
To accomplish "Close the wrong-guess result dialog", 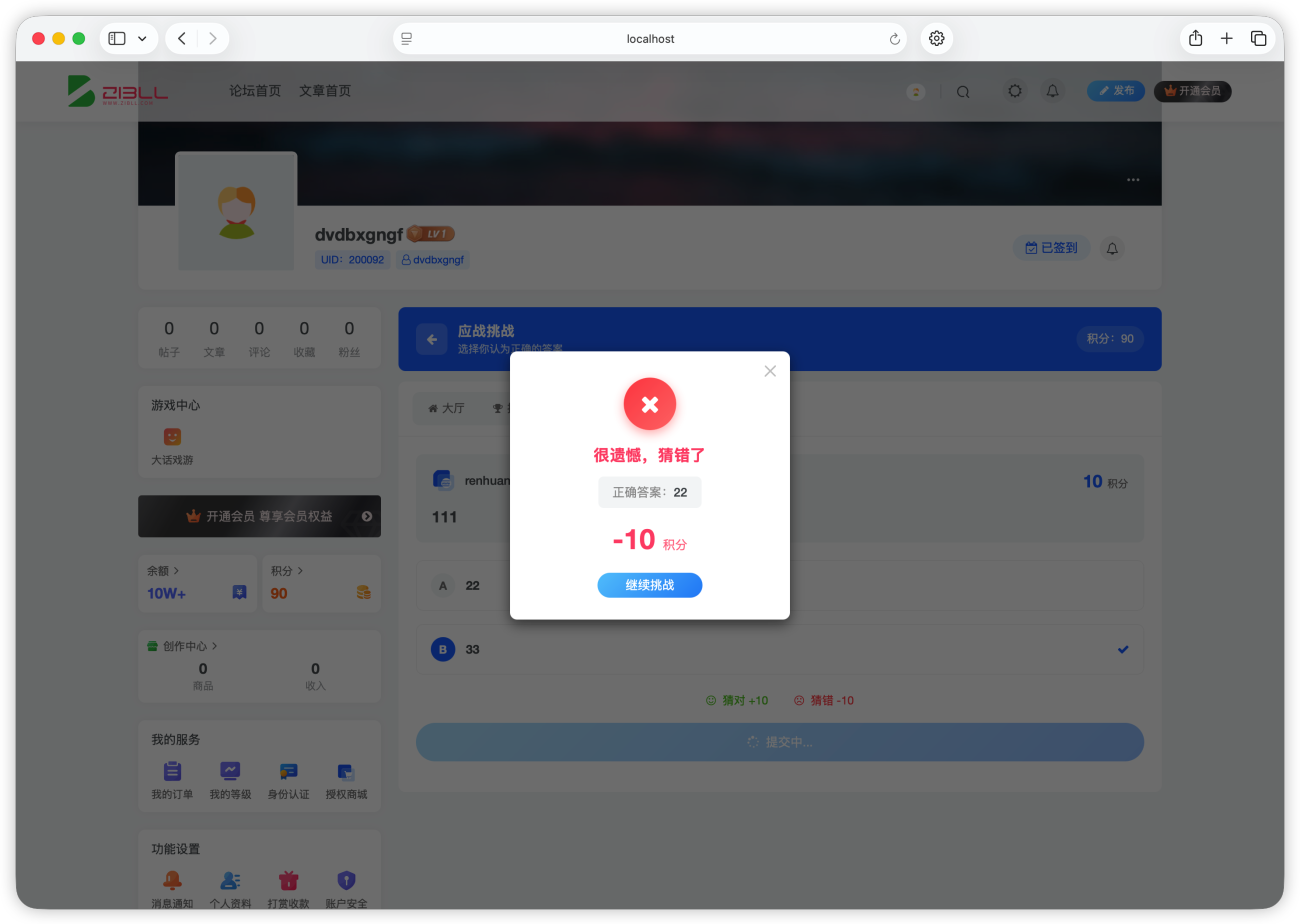I will (770, 371).
